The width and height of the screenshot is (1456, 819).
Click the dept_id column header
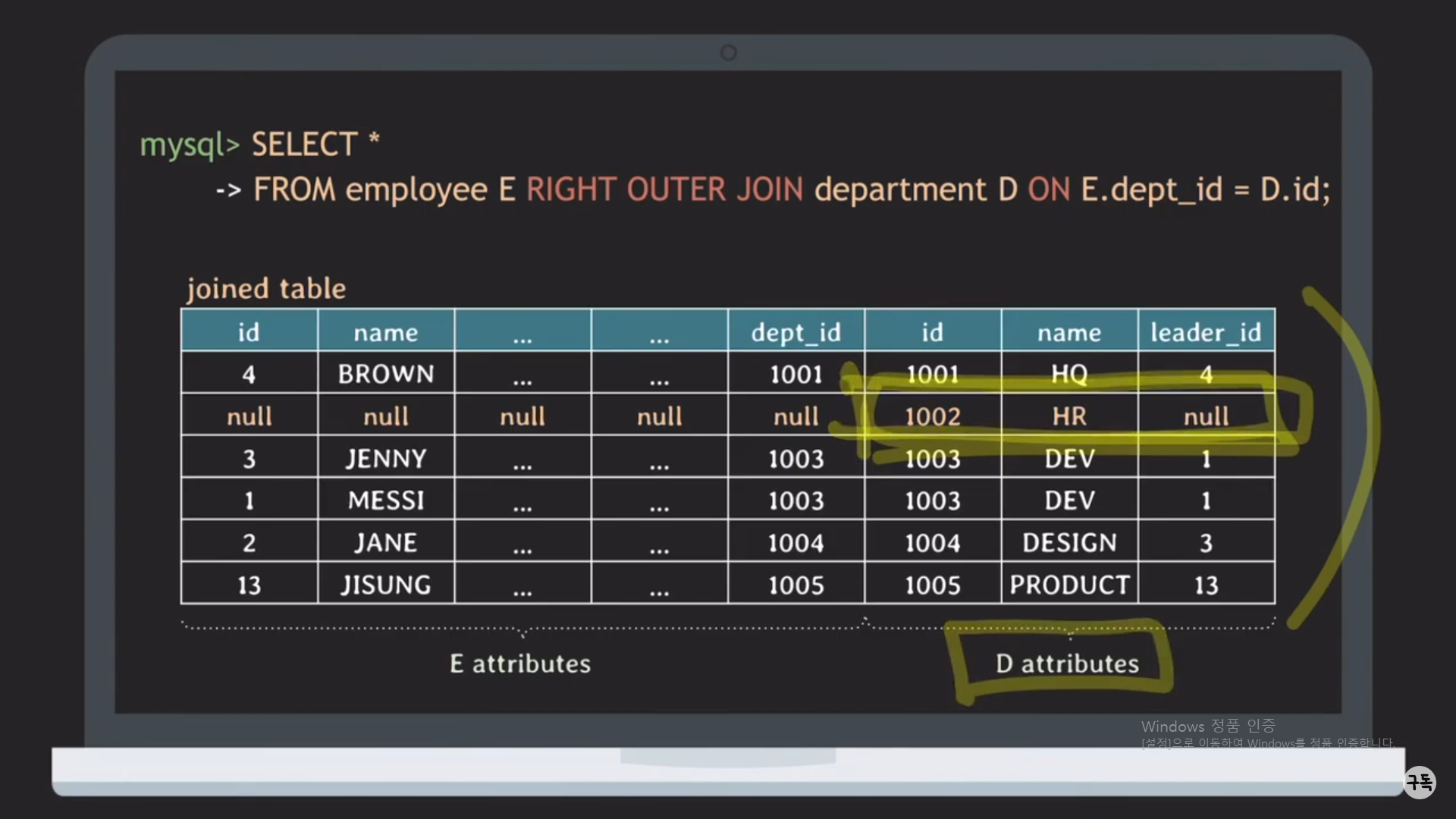click(795, 331)
